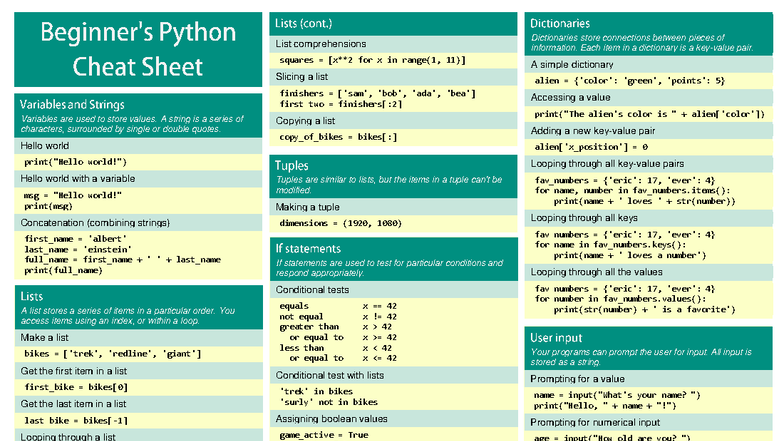Click the "Assigning boolean values" subheading

coord(332,419)
